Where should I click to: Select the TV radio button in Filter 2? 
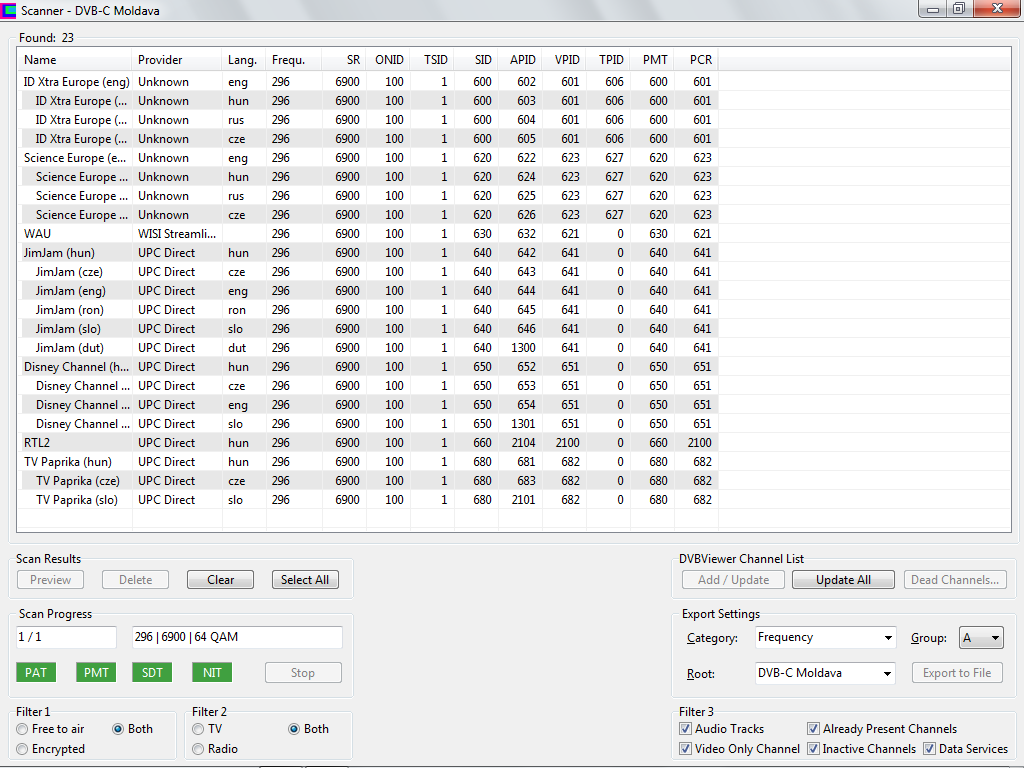pos(198,729)
